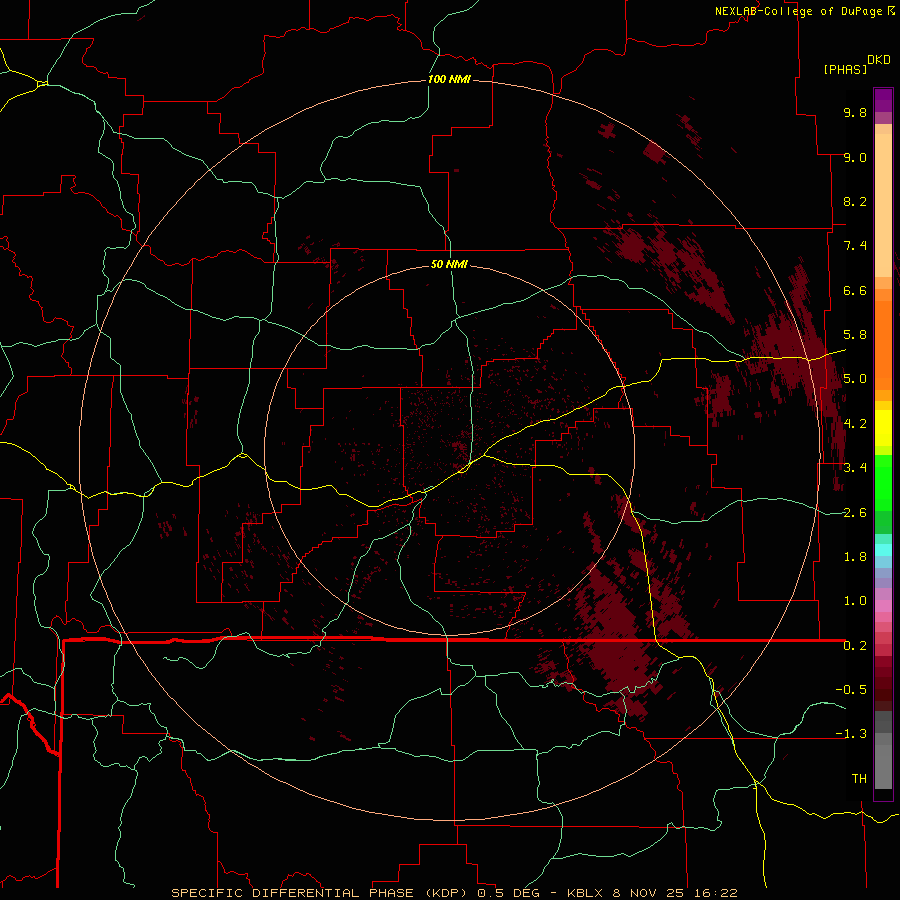Pick the yellow band on color bar
Viewport: 900px width, 900px height.
[x=883, y=428]
